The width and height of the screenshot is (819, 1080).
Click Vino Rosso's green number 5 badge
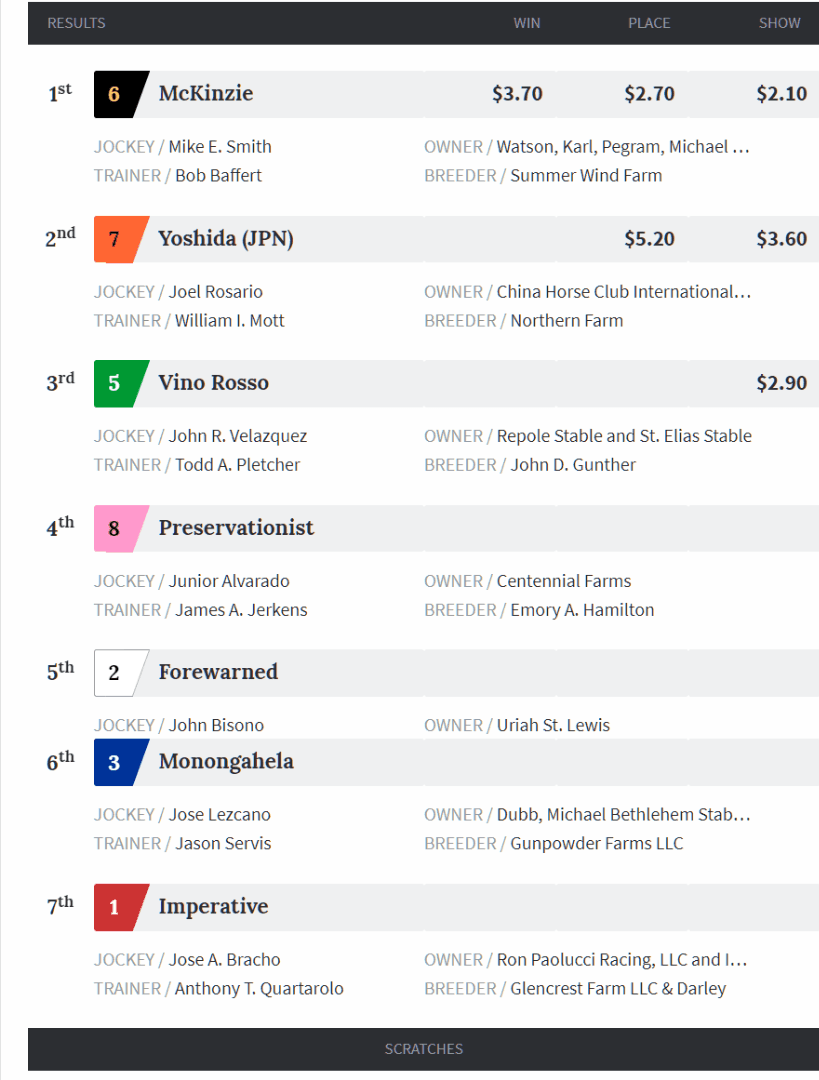point(115,383)
